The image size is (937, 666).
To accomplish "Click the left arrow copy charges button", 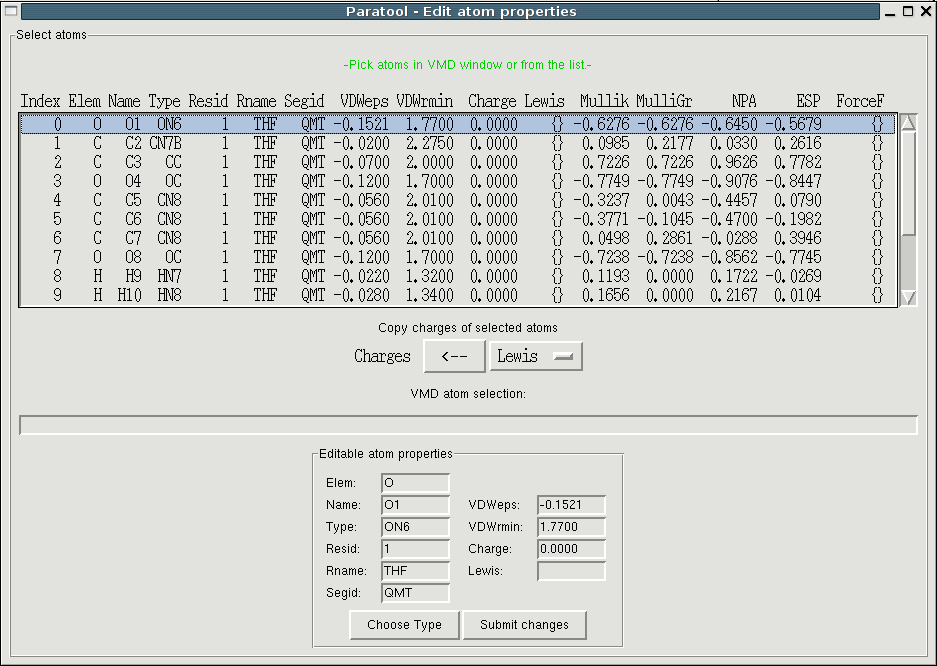I will pos(454,356).
